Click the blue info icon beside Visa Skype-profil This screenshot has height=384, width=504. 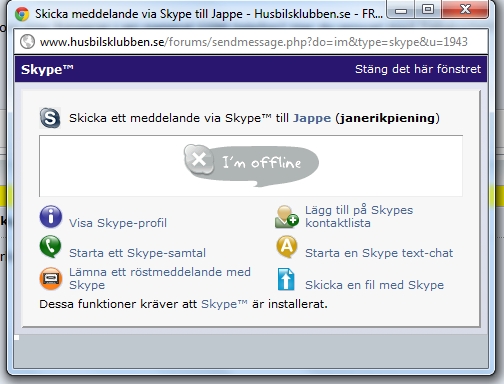(x=51, y=217)
